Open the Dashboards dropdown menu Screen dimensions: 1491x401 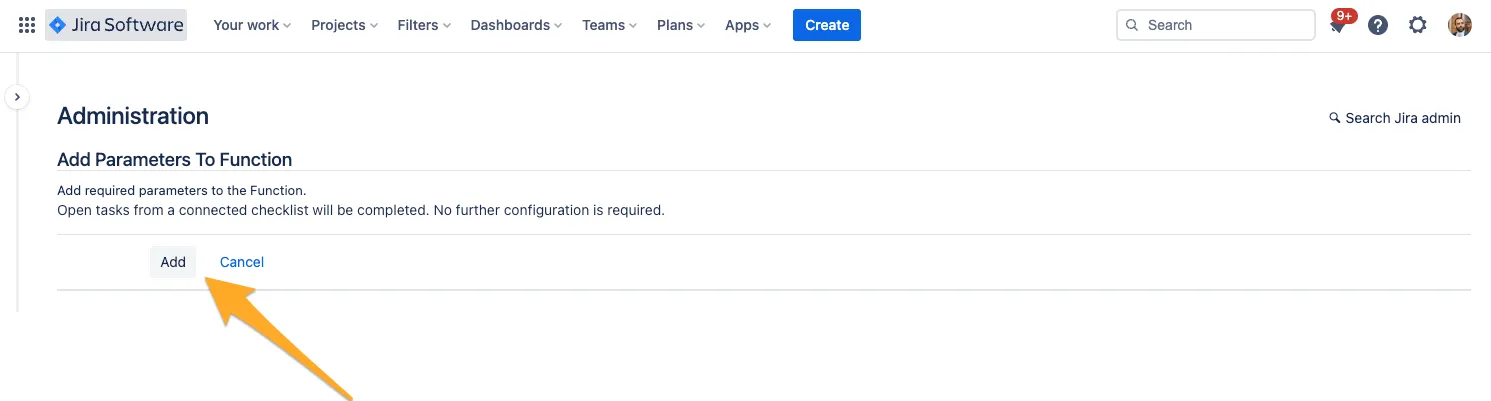[x=516, y=25]
